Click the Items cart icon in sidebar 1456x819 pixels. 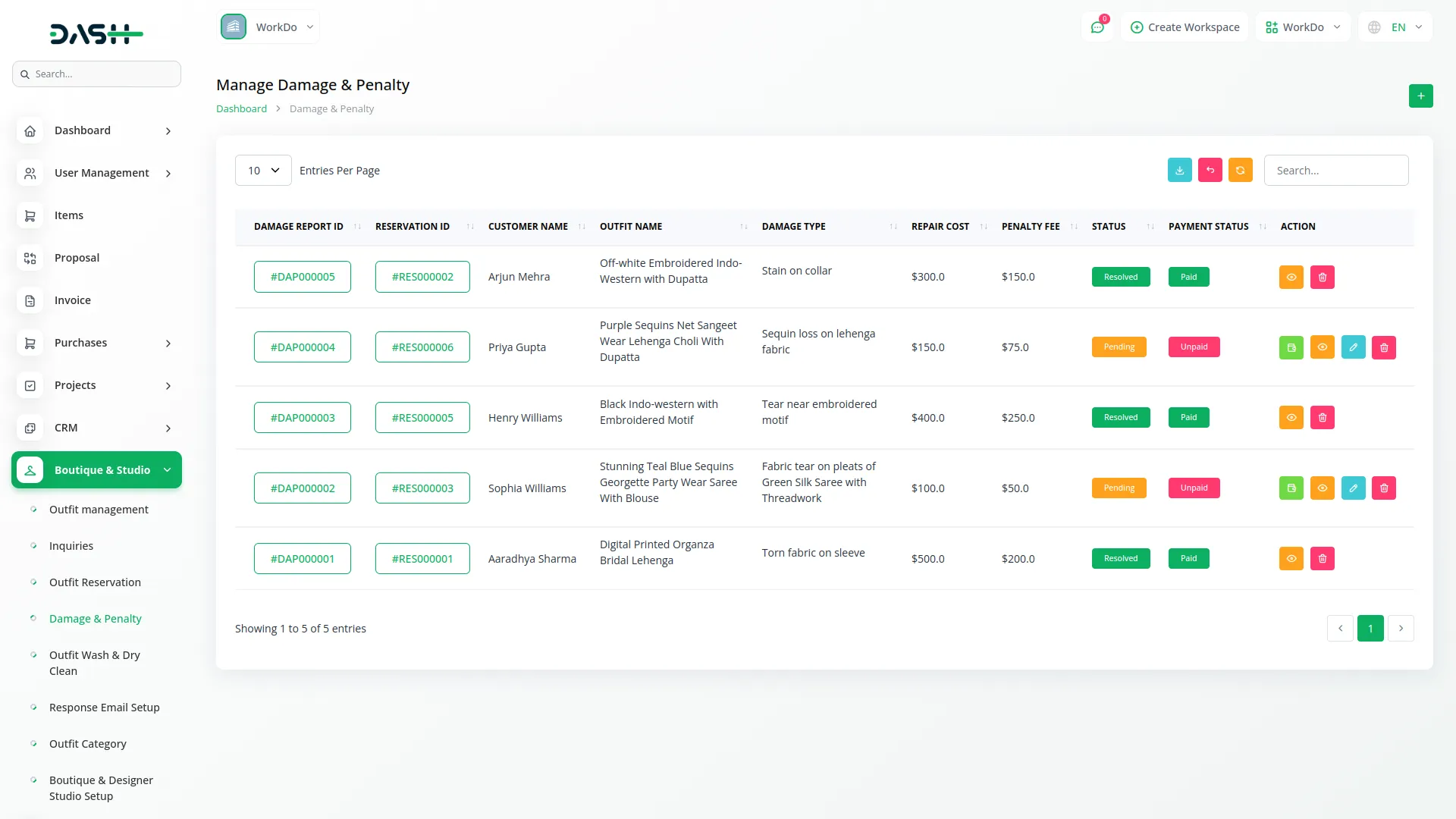pyautogui.click(x=30, y=216)
